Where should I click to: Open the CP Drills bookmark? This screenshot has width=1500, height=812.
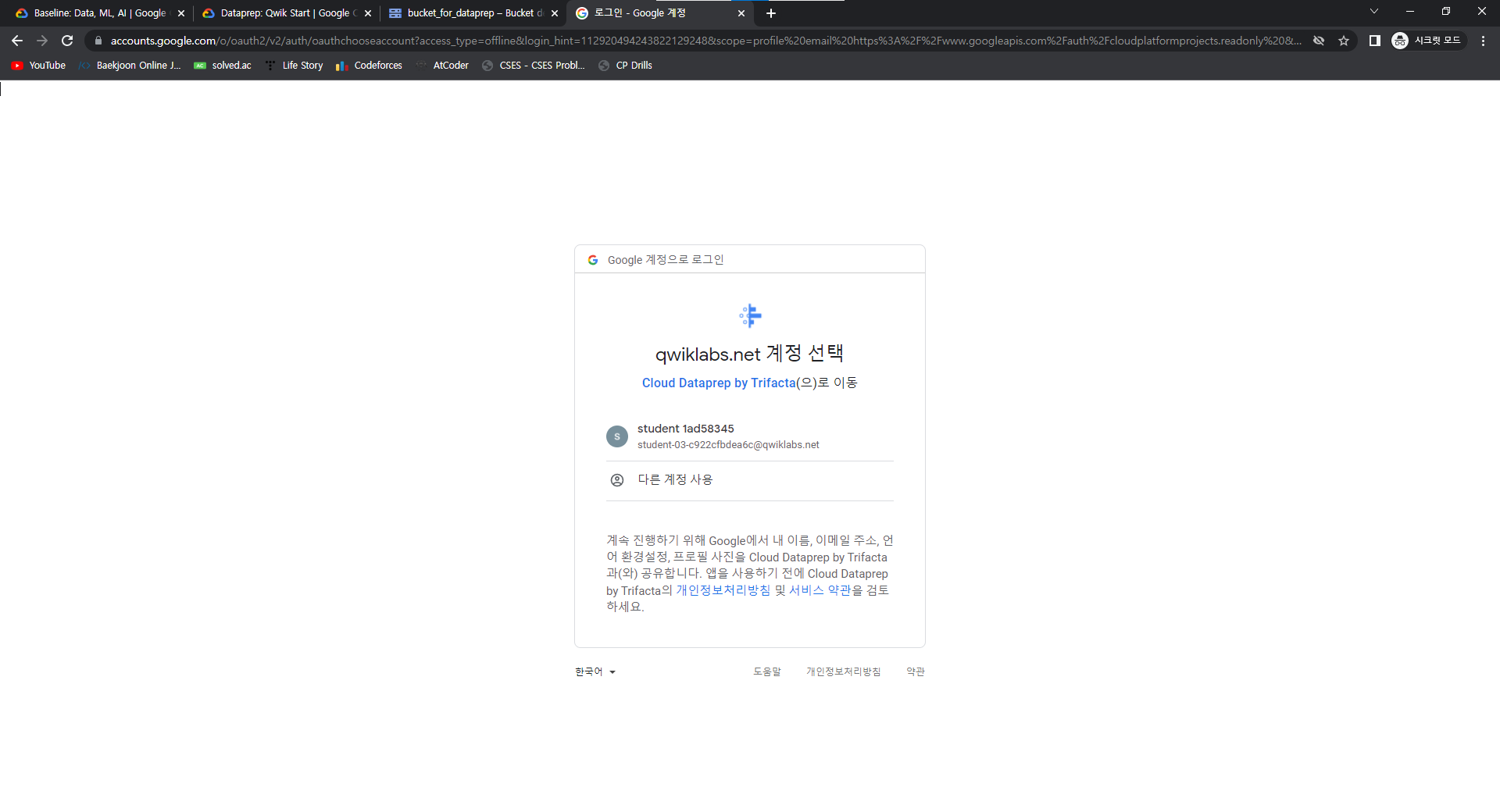[625, 66]
